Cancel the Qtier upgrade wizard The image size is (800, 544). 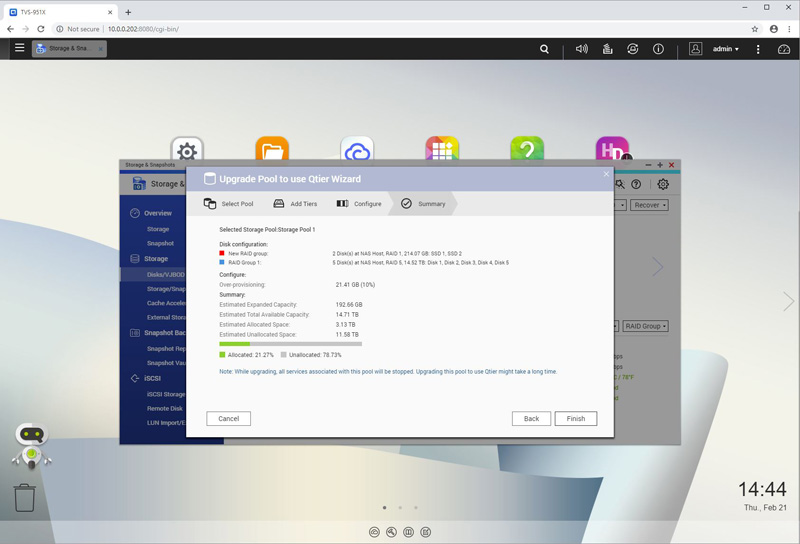(x=229, y=419)
